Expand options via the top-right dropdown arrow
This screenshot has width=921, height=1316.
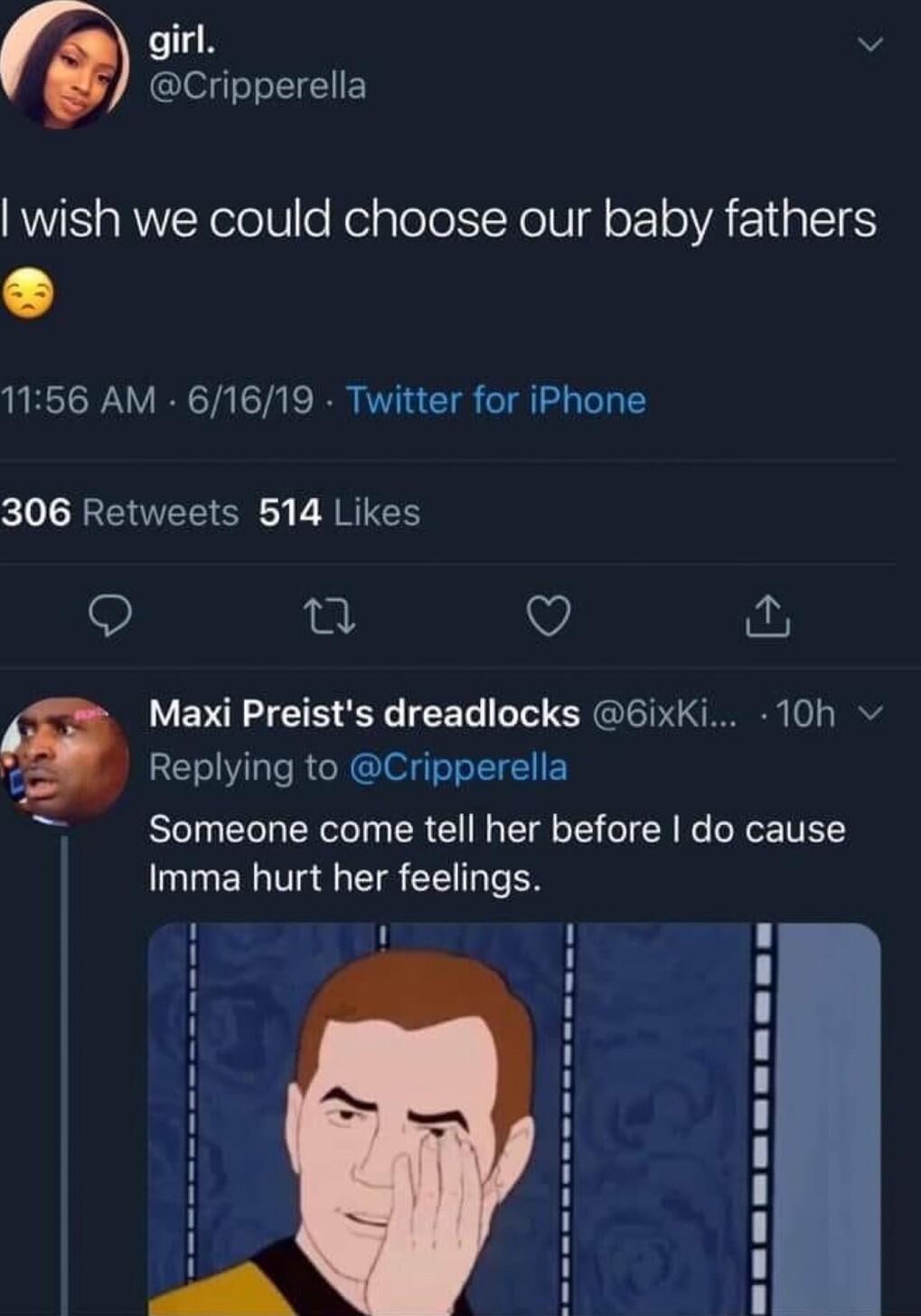point(870,43)
